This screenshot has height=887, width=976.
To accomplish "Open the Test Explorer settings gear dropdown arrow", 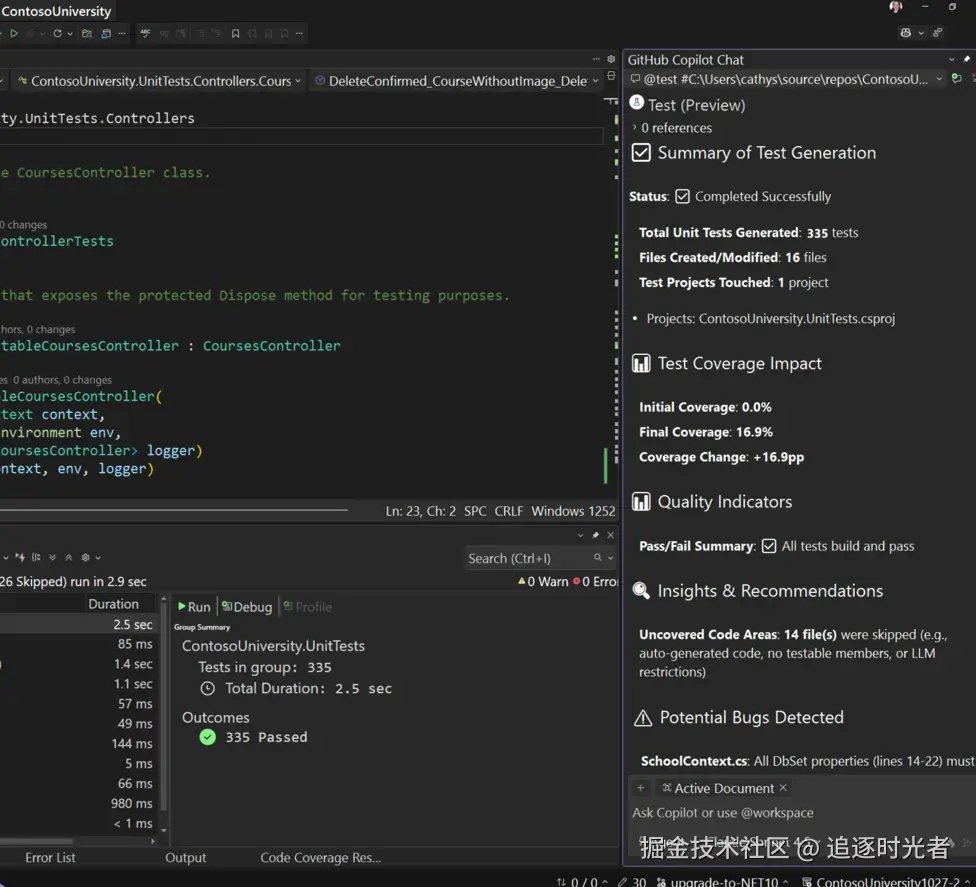I will 98,557.
